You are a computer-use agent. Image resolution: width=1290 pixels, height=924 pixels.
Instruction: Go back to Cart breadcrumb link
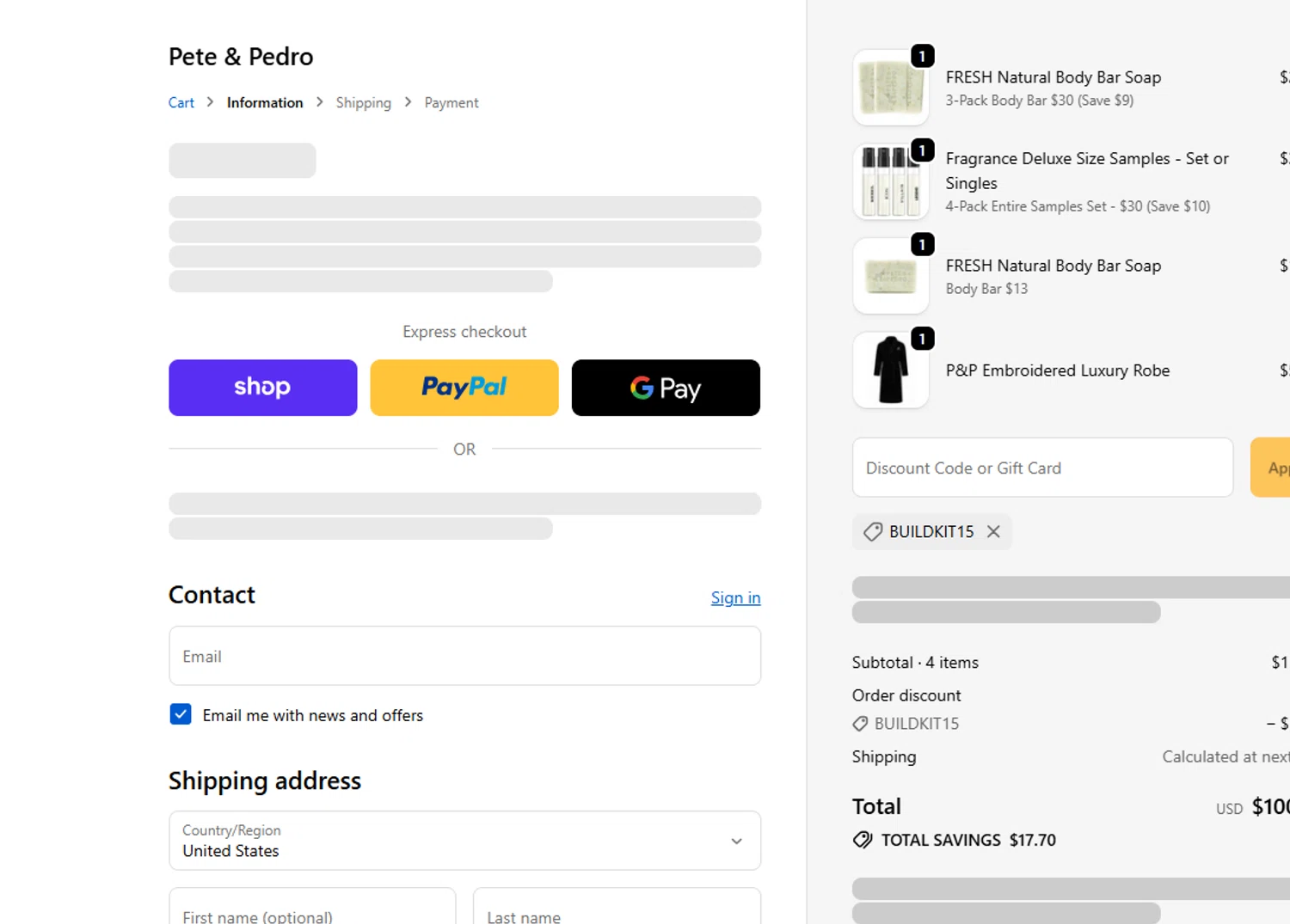click(181, 102)
